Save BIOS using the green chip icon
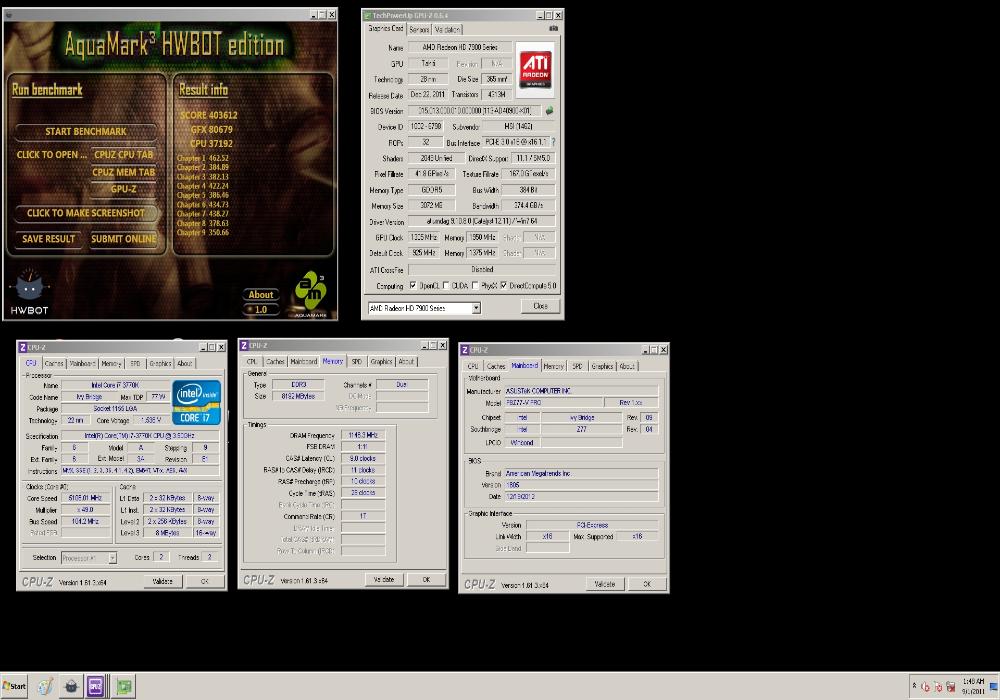This screenshot has width=1000, height=700. point(548,111)
